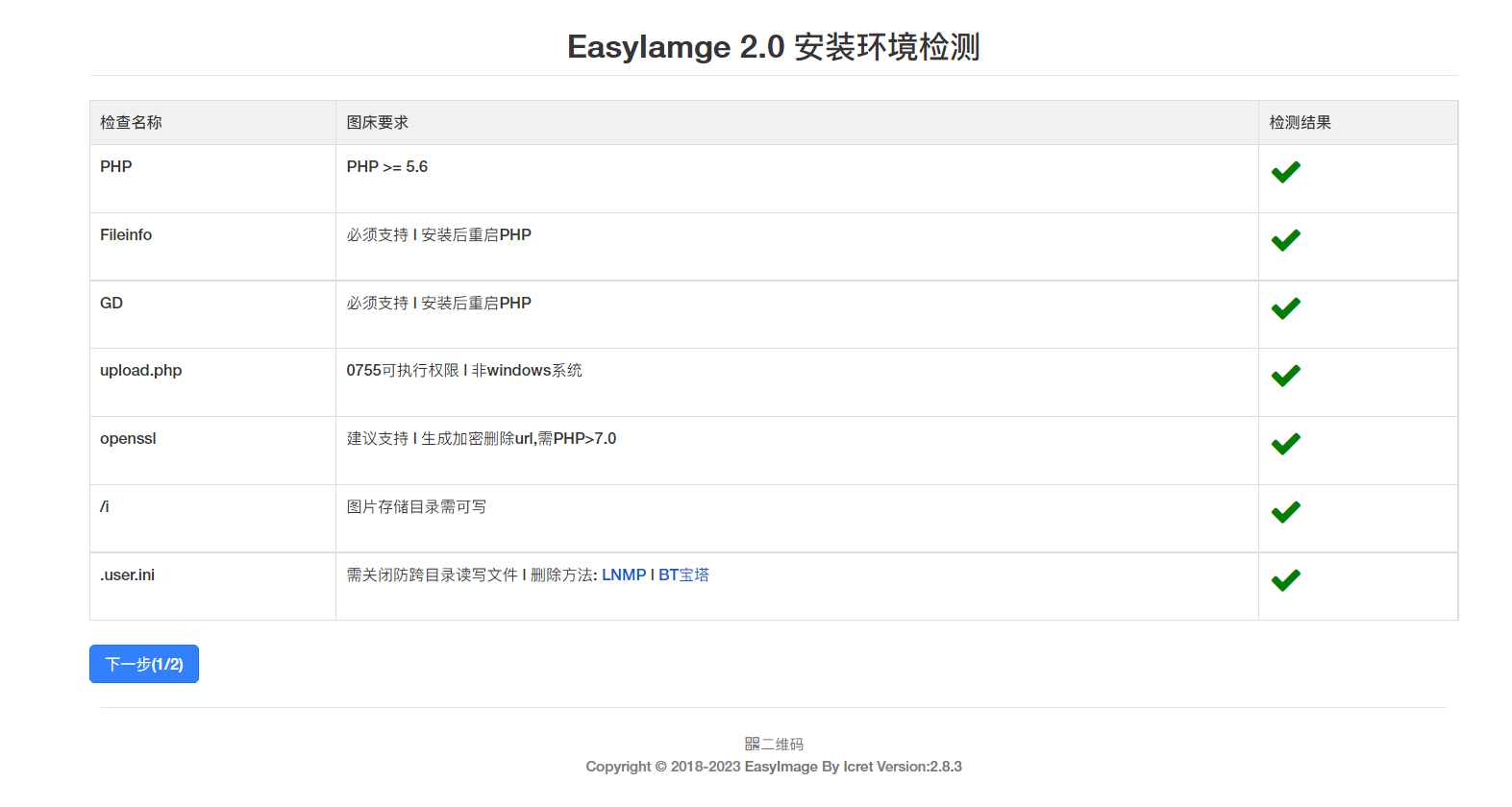Select the /i check name cell
Viewport: 1512px width, 807px height.
pyautogui.click(x=212, y=519)
